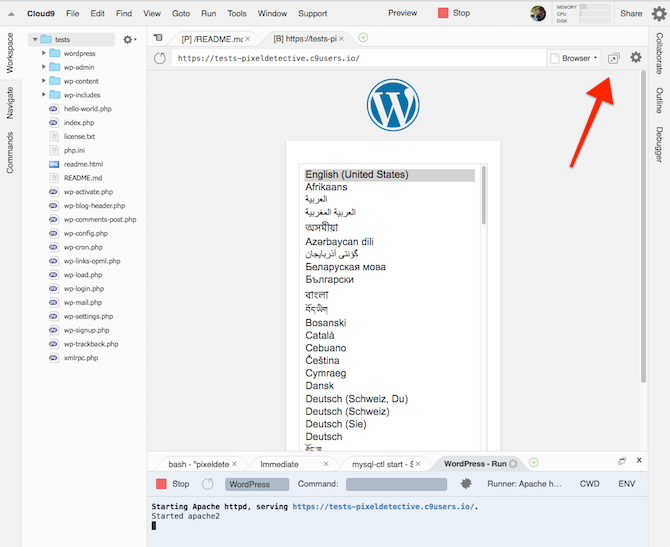Collapse the tests root folder
Viewport: 670px width, 547px height.
tap(35, 39)
